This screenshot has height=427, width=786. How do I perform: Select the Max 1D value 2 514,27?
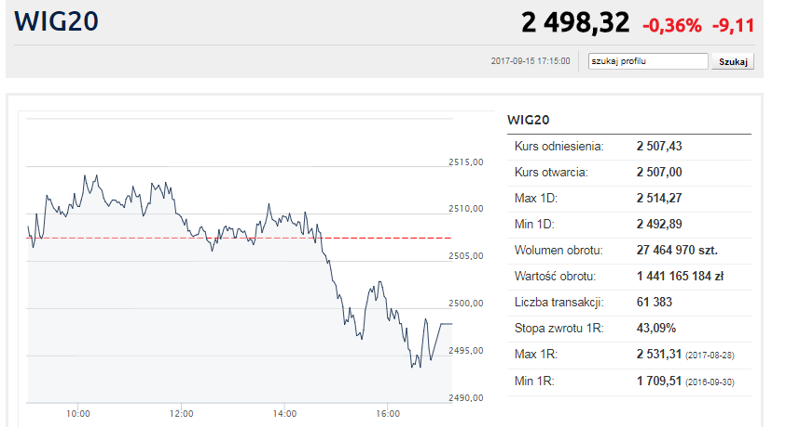[659, 198]
